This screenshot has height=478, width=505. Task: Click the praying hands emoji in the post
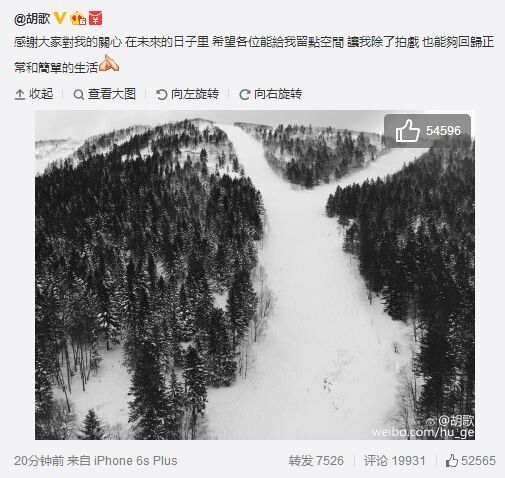pos(109,63)
